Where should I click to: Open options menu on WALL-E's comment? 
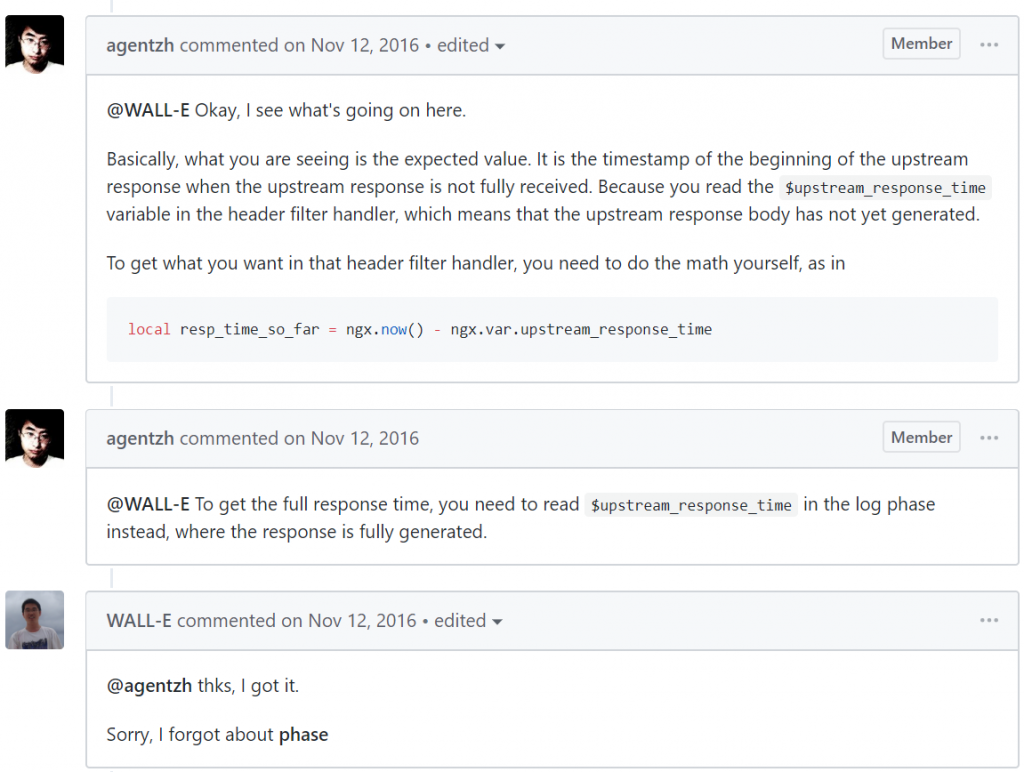pyautogui.click(x=989, y=620)
